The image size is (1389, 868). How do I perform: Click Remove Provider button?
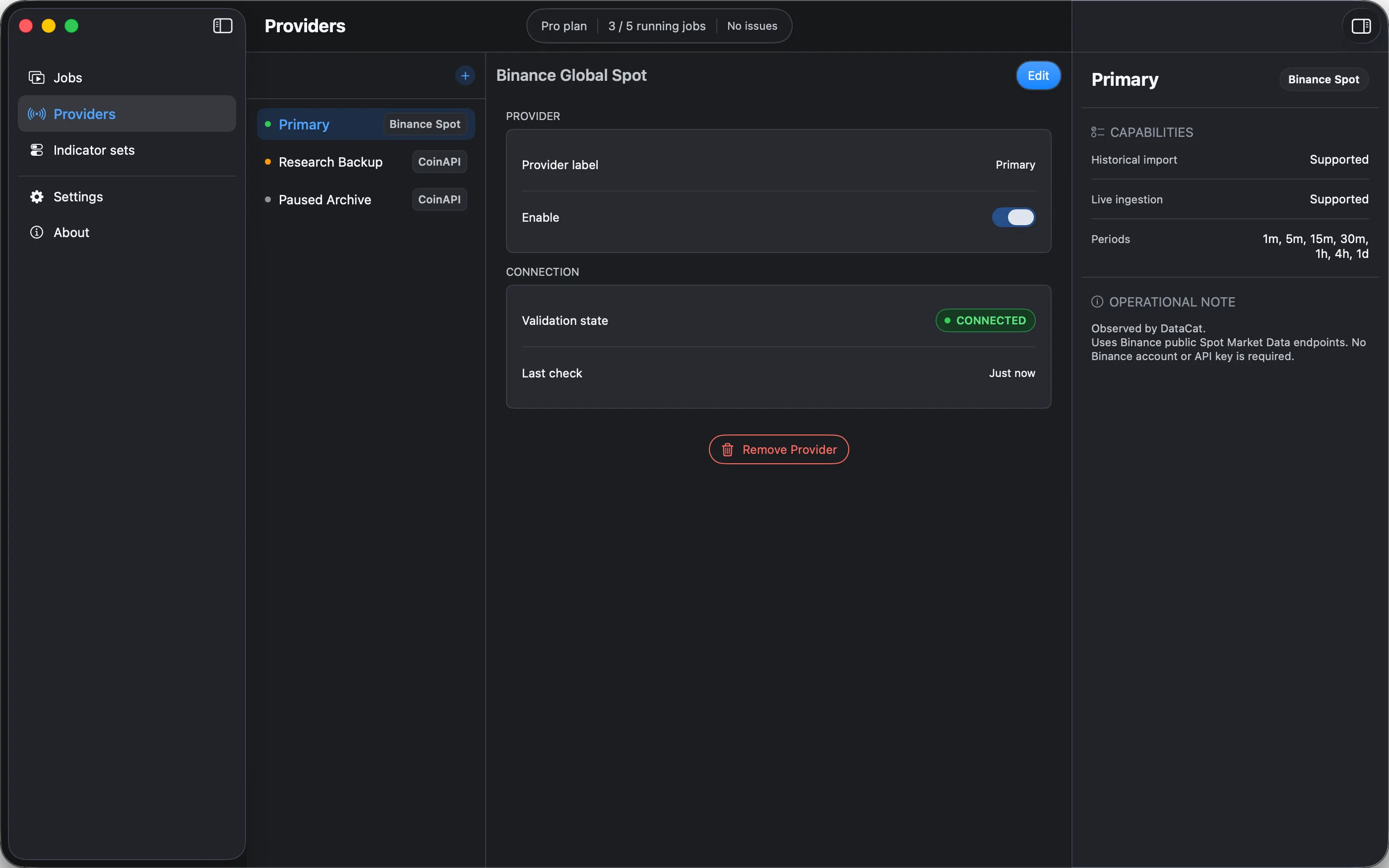[779, 449]
